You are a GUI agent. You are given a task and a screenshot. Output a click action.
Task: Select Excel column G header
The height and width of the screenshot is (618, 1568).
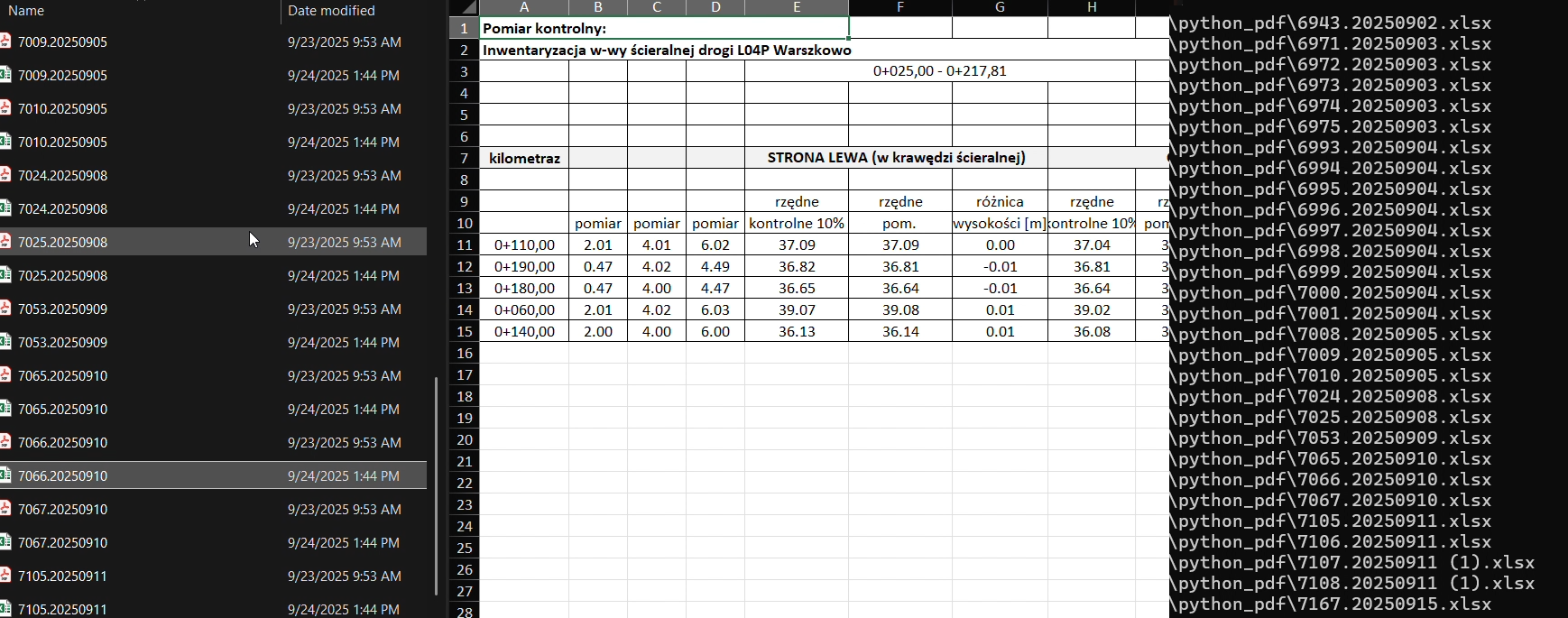1000,7
